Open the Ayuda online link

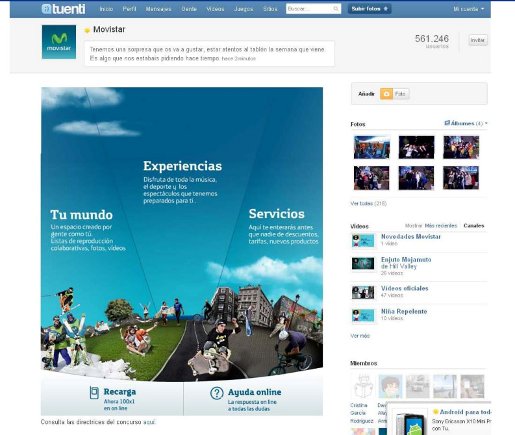(x=255, y=392)
